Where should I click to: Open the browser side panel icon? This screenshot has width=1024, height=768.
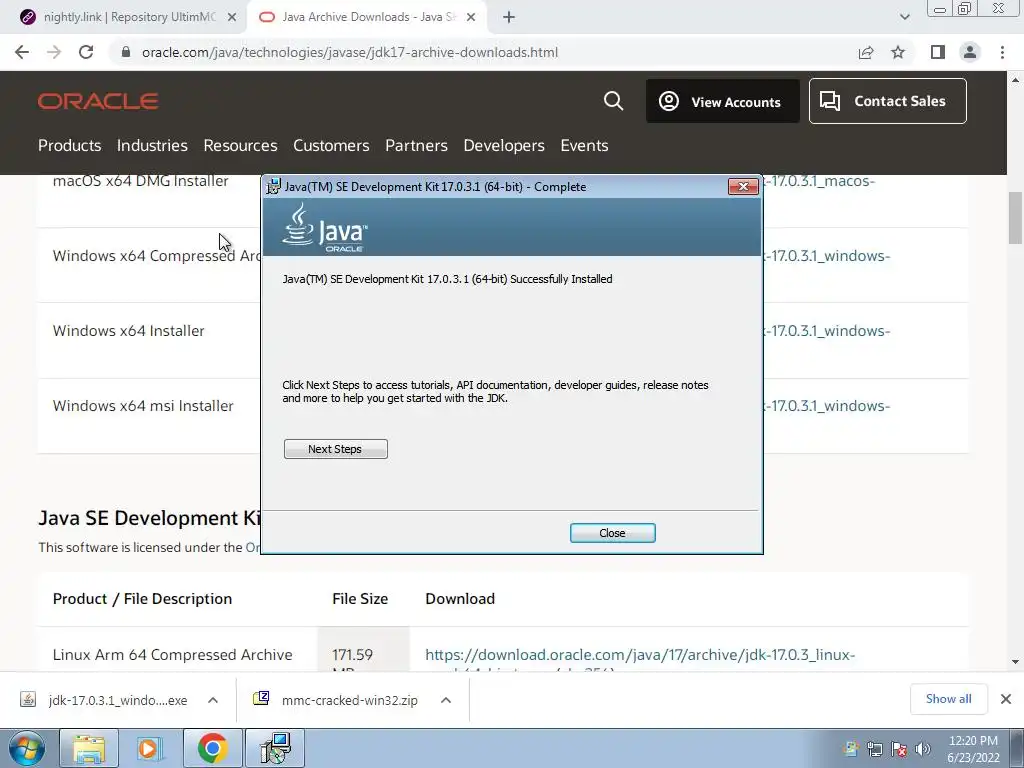pos(937,52)
